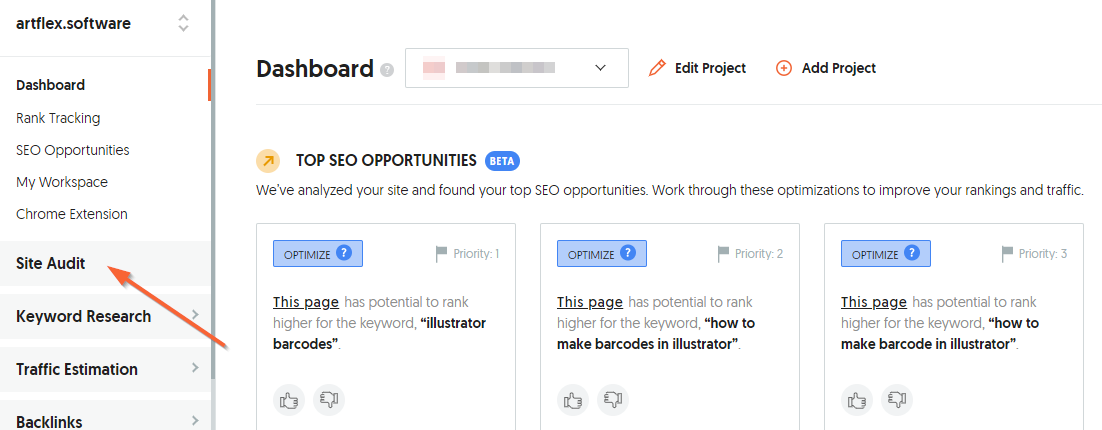Click the Priority 2 flag icon

723,254
